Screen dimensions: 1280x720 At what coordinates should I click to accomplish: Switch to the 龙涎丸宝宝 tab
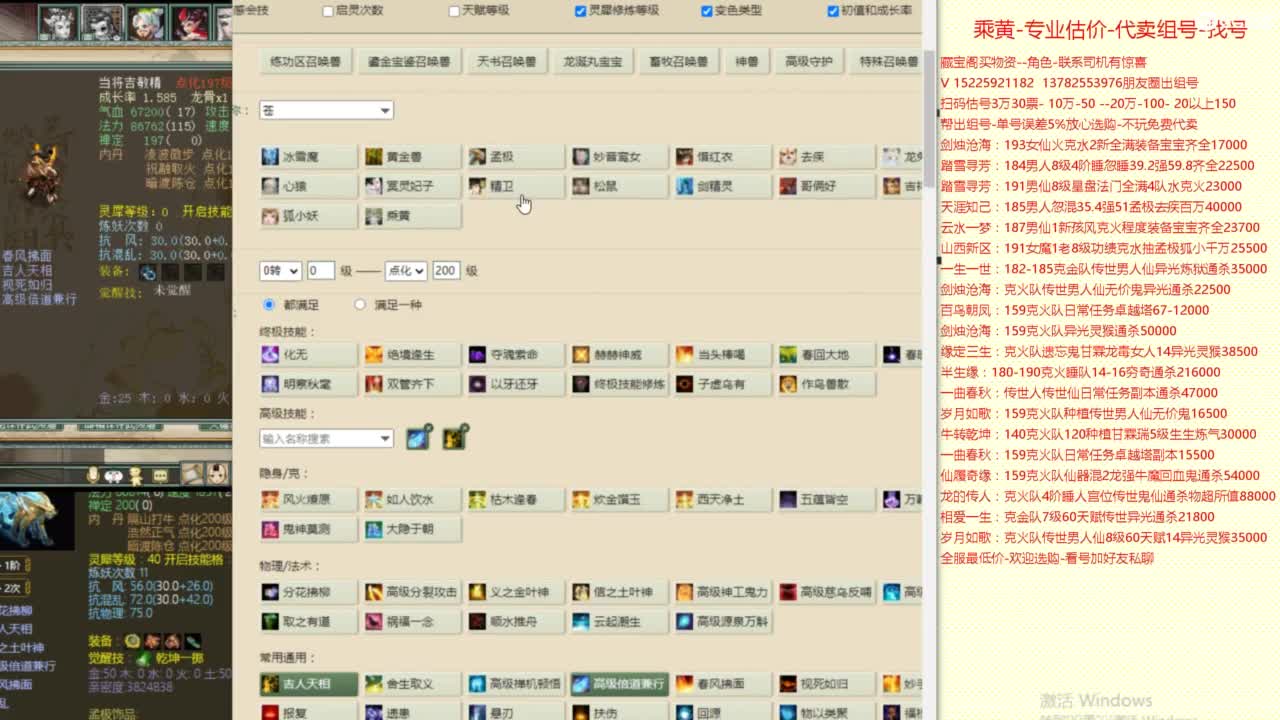click(592, 61)
